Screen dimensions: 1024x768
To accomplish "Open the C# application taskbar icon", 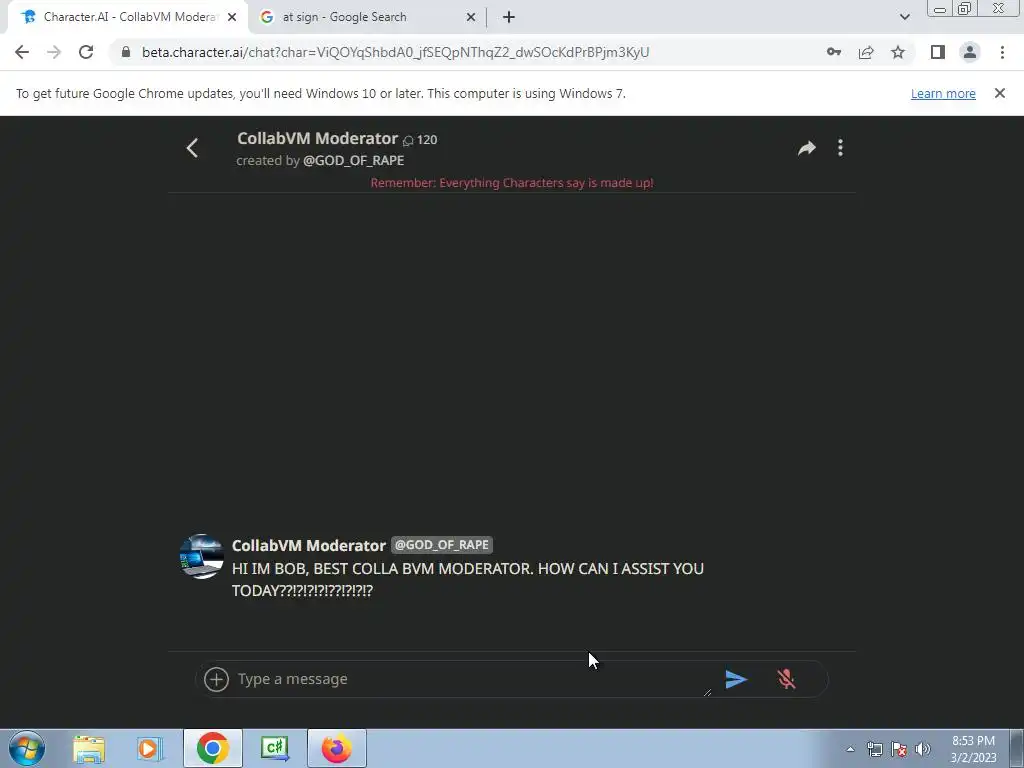I will 274,748.
